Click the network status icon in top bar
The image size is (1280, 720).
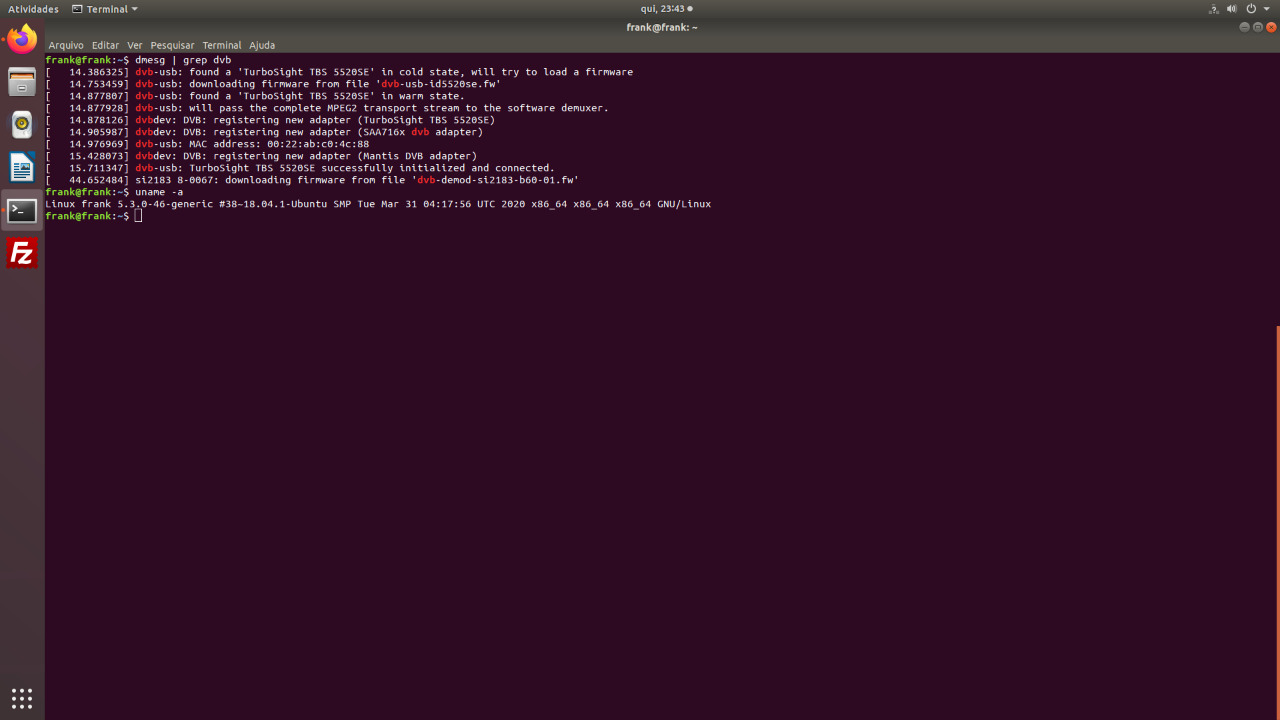pyautogui.click(x=1214, y=9)
